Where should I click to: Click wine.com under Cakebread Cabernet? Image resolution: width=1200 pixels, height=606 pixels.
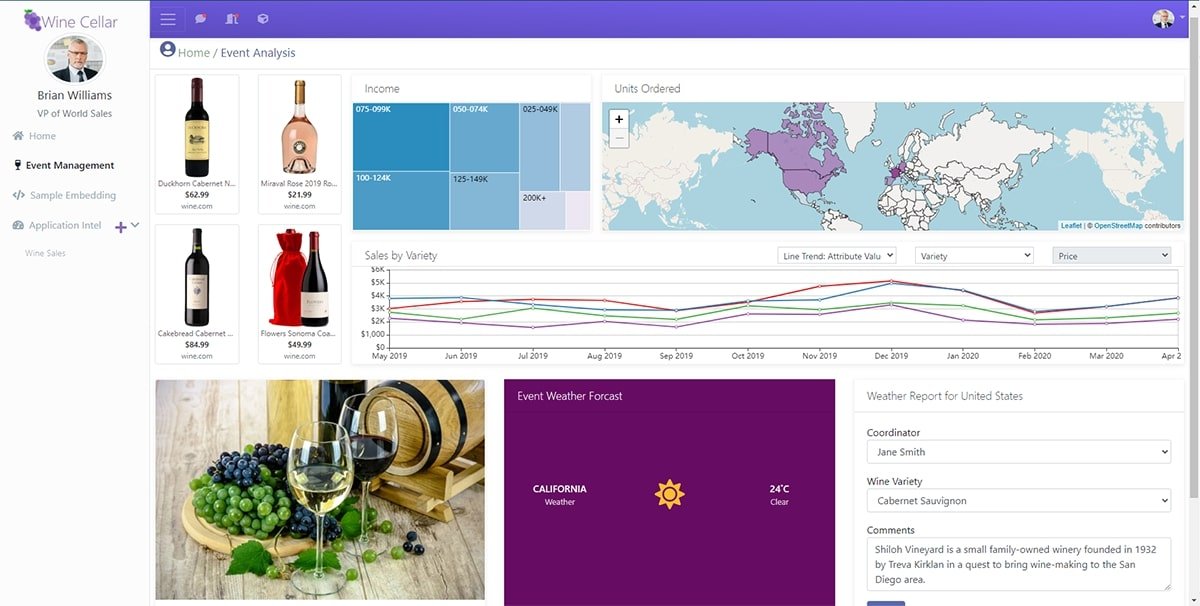(197, 356)
